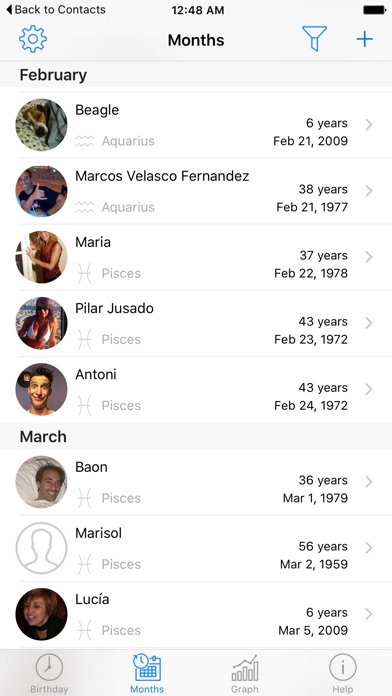Screen dimensions: 392x696
Task: Tap the Pisces symbol in Maria's row
Action: [x=84, y=273]
